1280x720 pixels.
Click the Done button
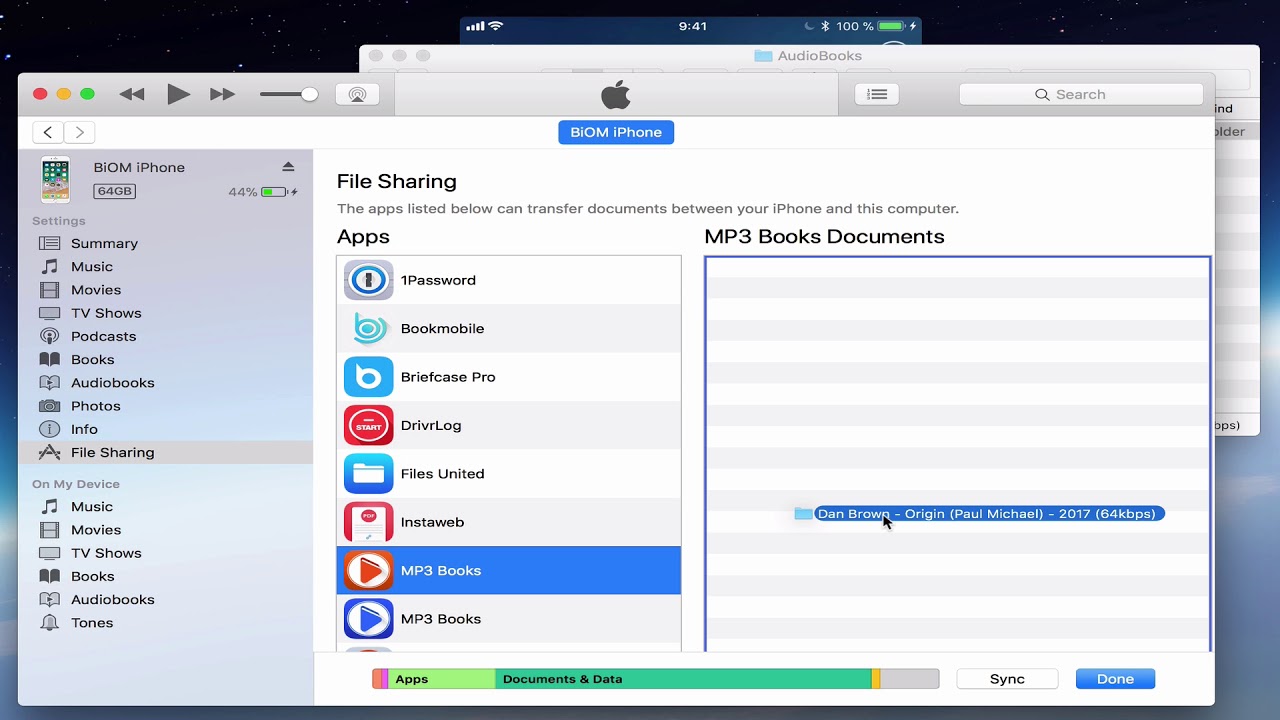[1115, 679]
